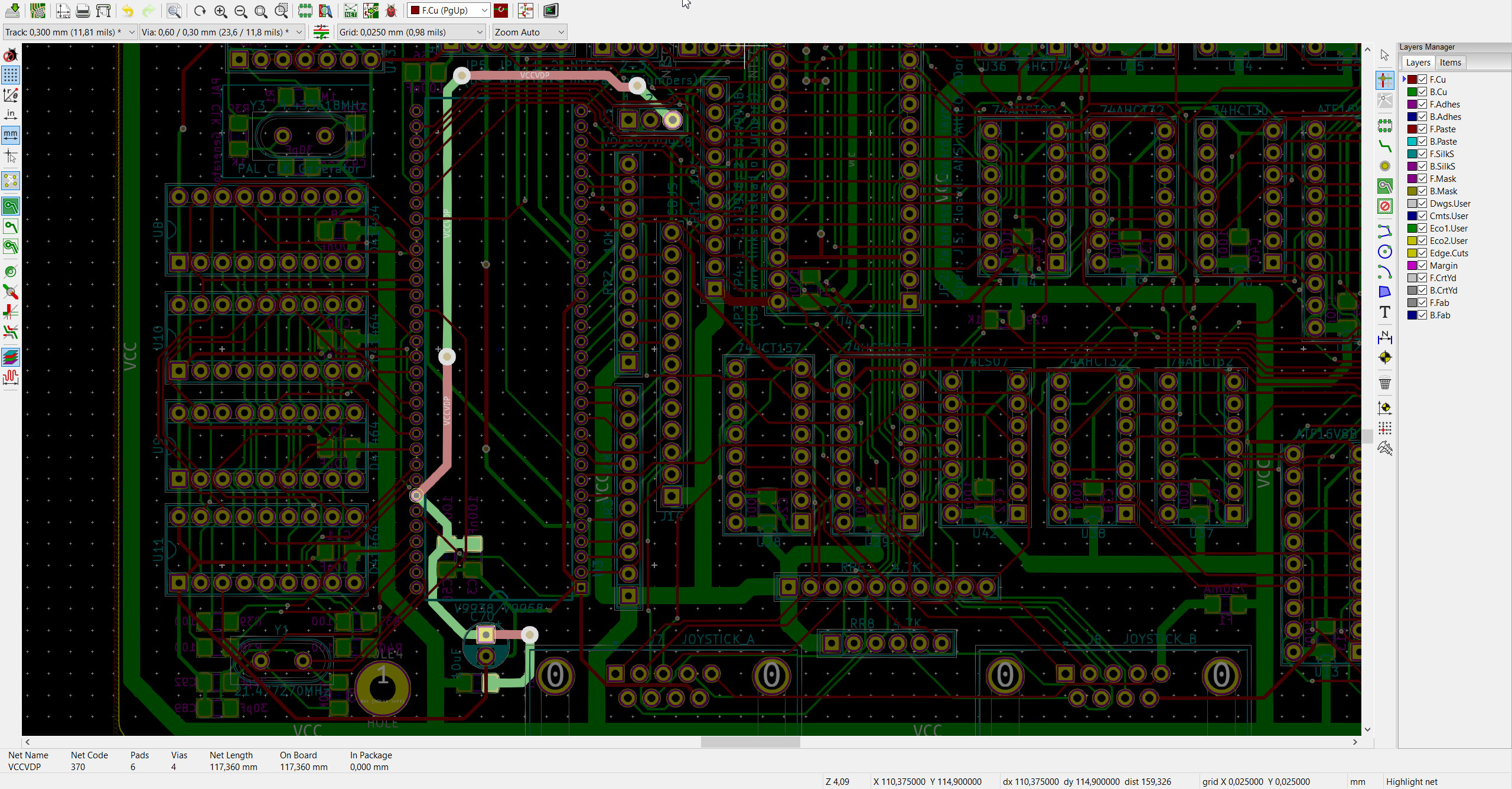1512x789 pixels.
Task: Toggle F.SilkS layer visibility checkbox
Action: pyautogui.click(x=1422, y=154)
